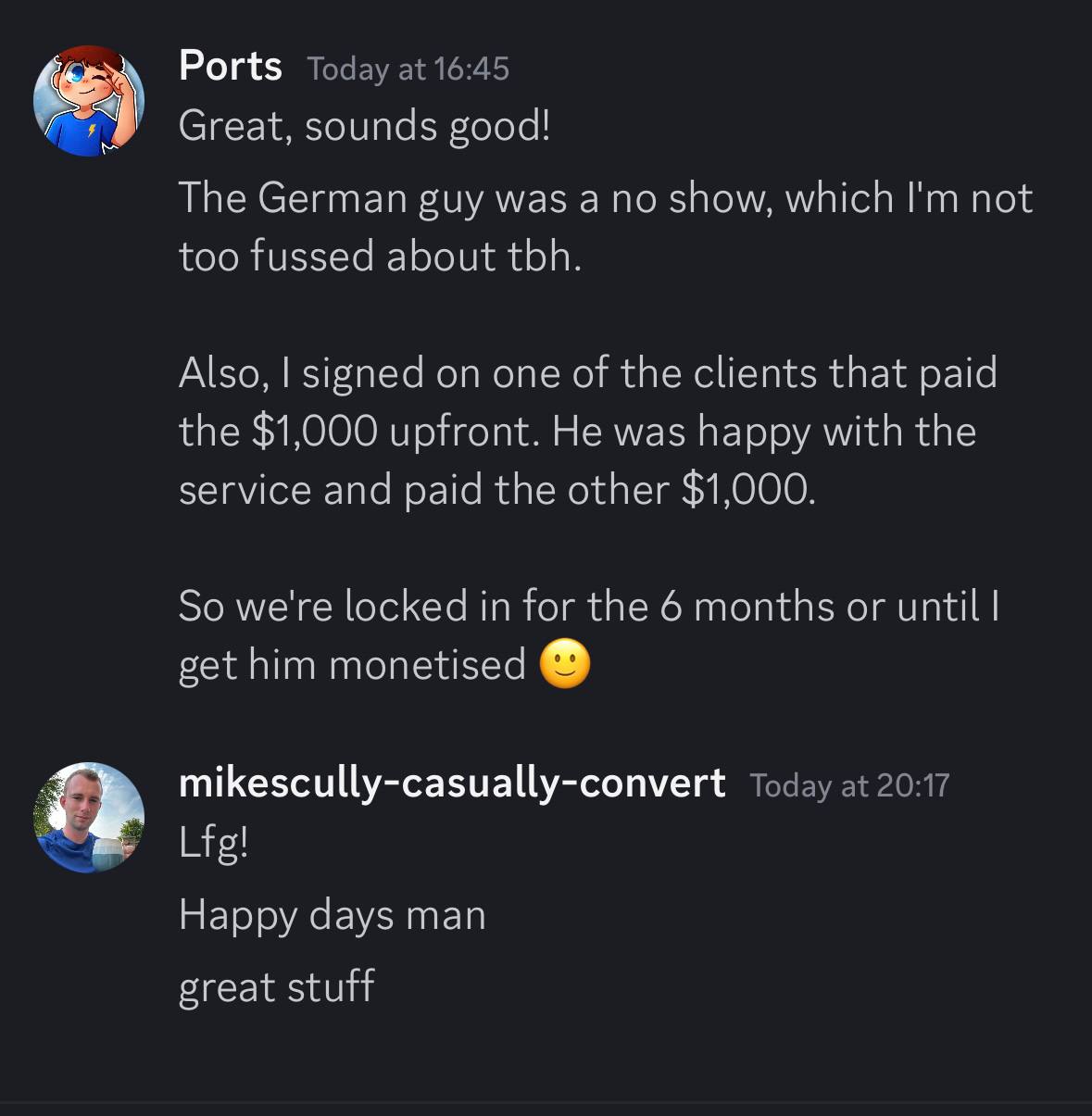Click the word "monetised" in Ports' message
The height and width of the screenshot is (1116, 1092).
coord(427,664)
